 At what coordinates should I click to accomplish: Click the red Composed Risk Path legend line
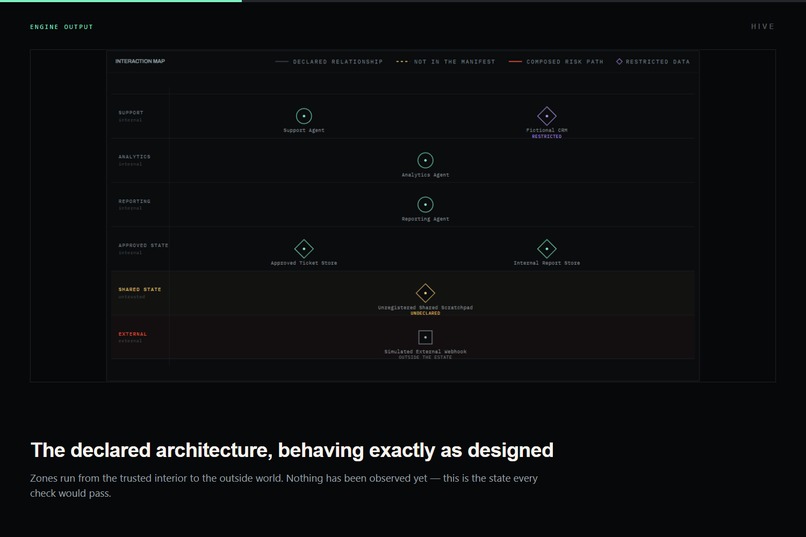[515, 62]
